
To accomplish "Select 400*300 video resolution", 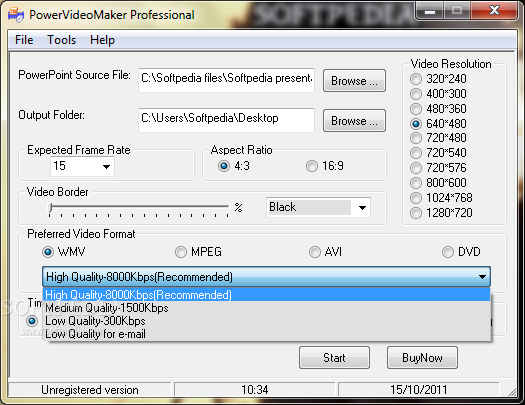I will pos(438,94).
